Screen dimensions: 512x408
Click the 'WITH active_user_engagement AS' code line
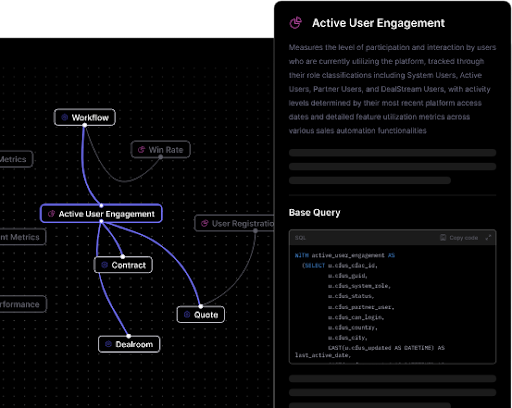[345, 255]
